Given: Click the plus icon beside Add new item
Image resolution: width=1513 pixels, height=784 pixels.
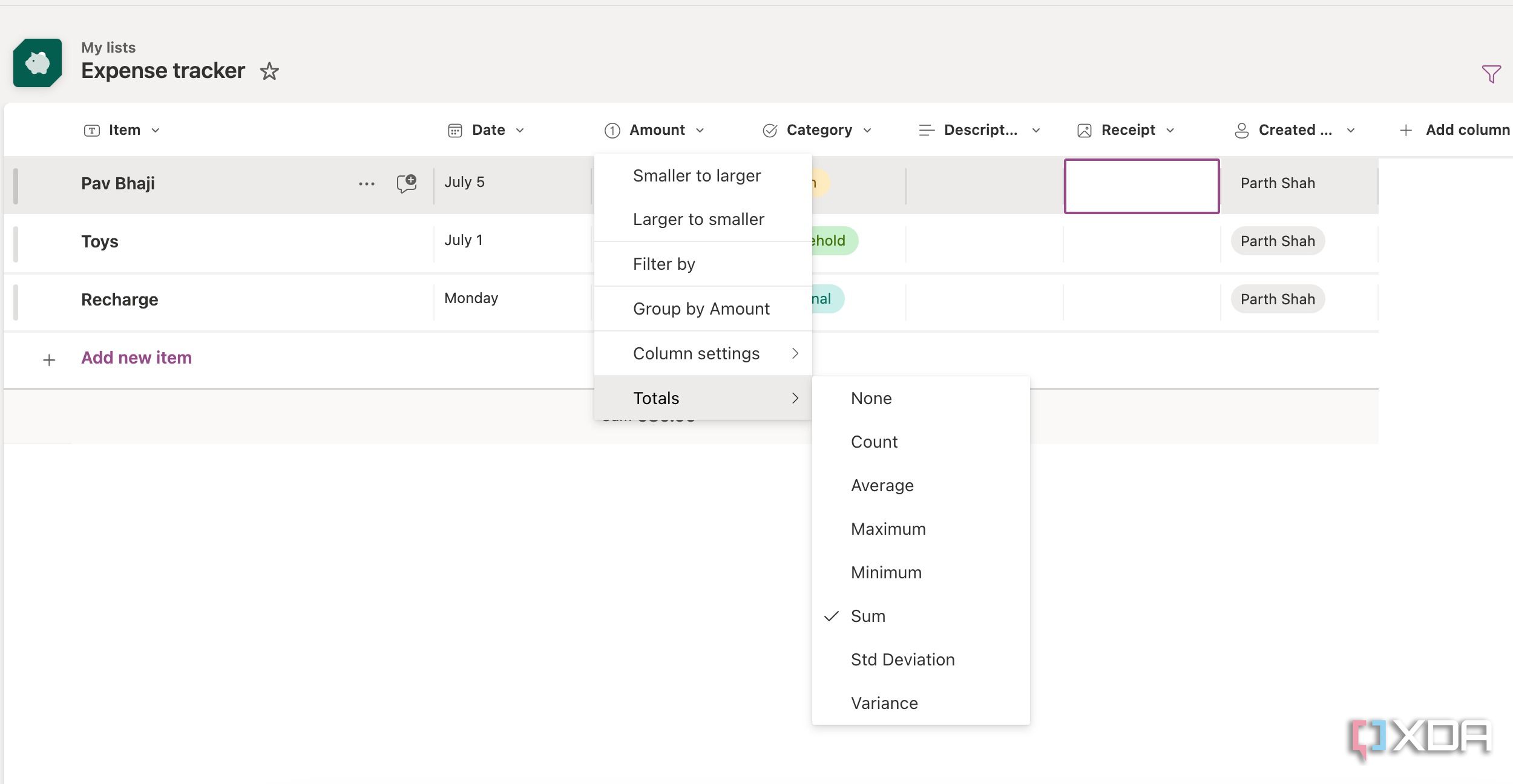Looking at the screenshot, I should pos(50,360).
